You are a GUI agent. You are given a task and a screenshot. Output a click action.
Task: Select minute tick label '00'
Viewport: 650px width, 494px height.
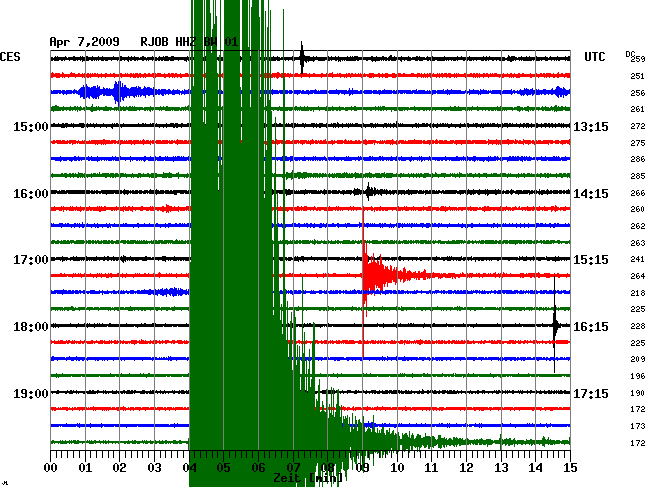tap(50, 467)
